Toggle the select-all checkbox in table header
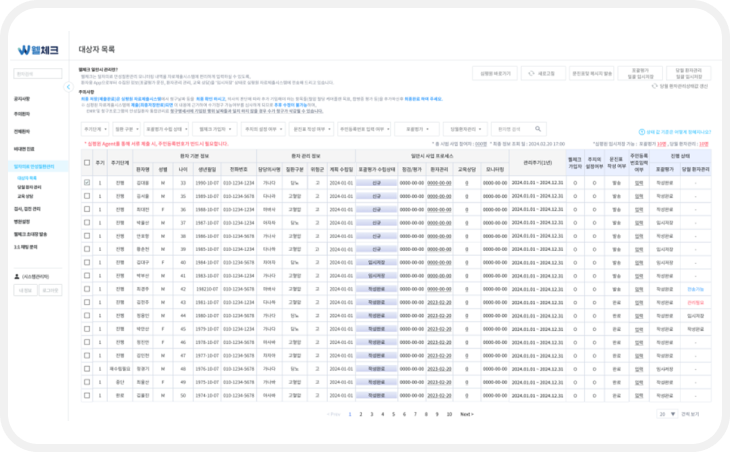The width and height of the screenshot is (730, 452). coord(87,162)
